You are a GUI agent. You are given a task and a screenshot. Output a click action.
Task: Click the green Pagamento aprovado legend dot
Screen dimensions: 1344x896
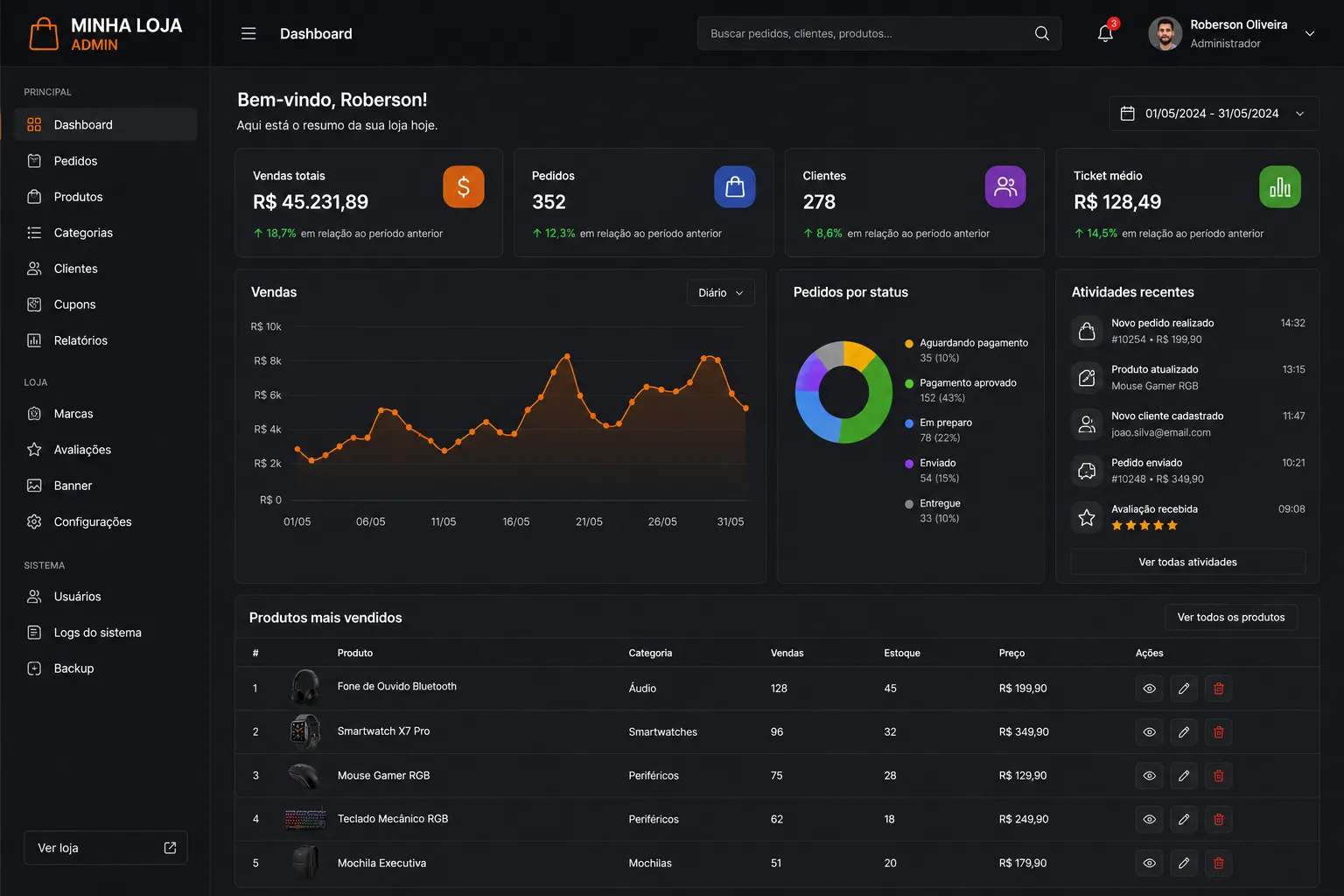pyautogui.click(x=909, y=383)
